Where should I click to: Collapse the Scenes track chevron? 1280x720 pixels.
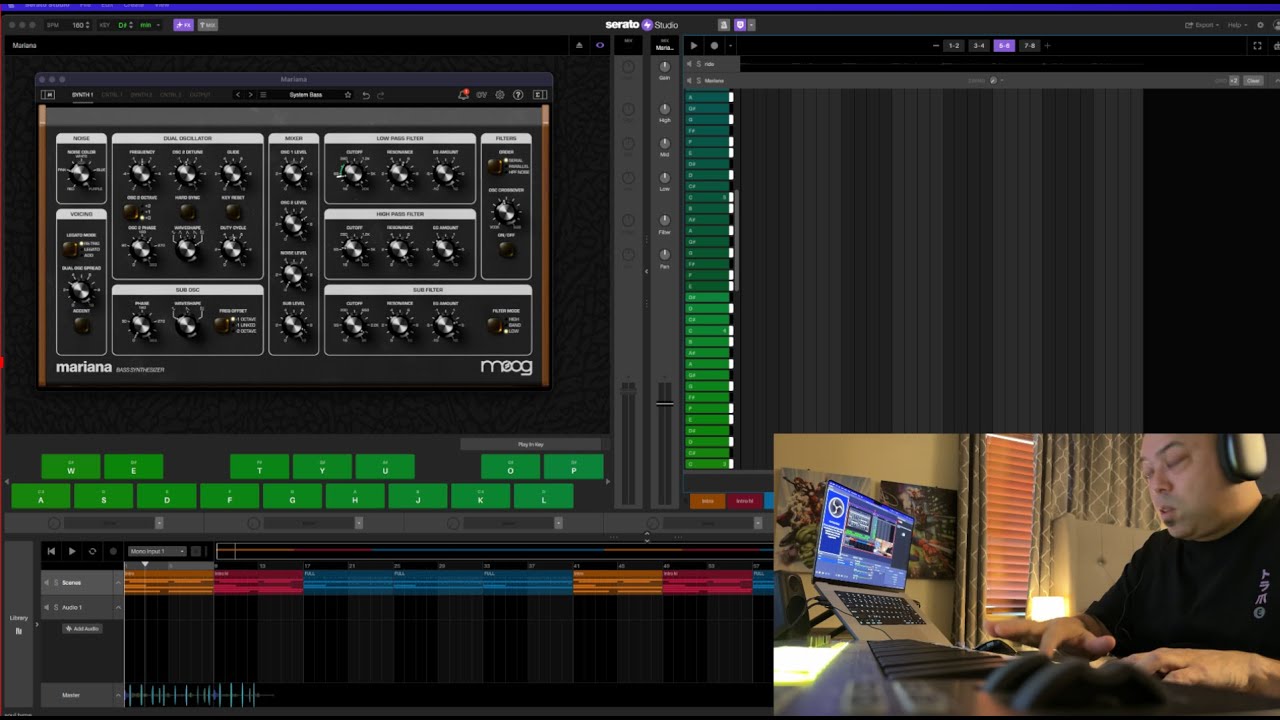[x=118, y=582]
